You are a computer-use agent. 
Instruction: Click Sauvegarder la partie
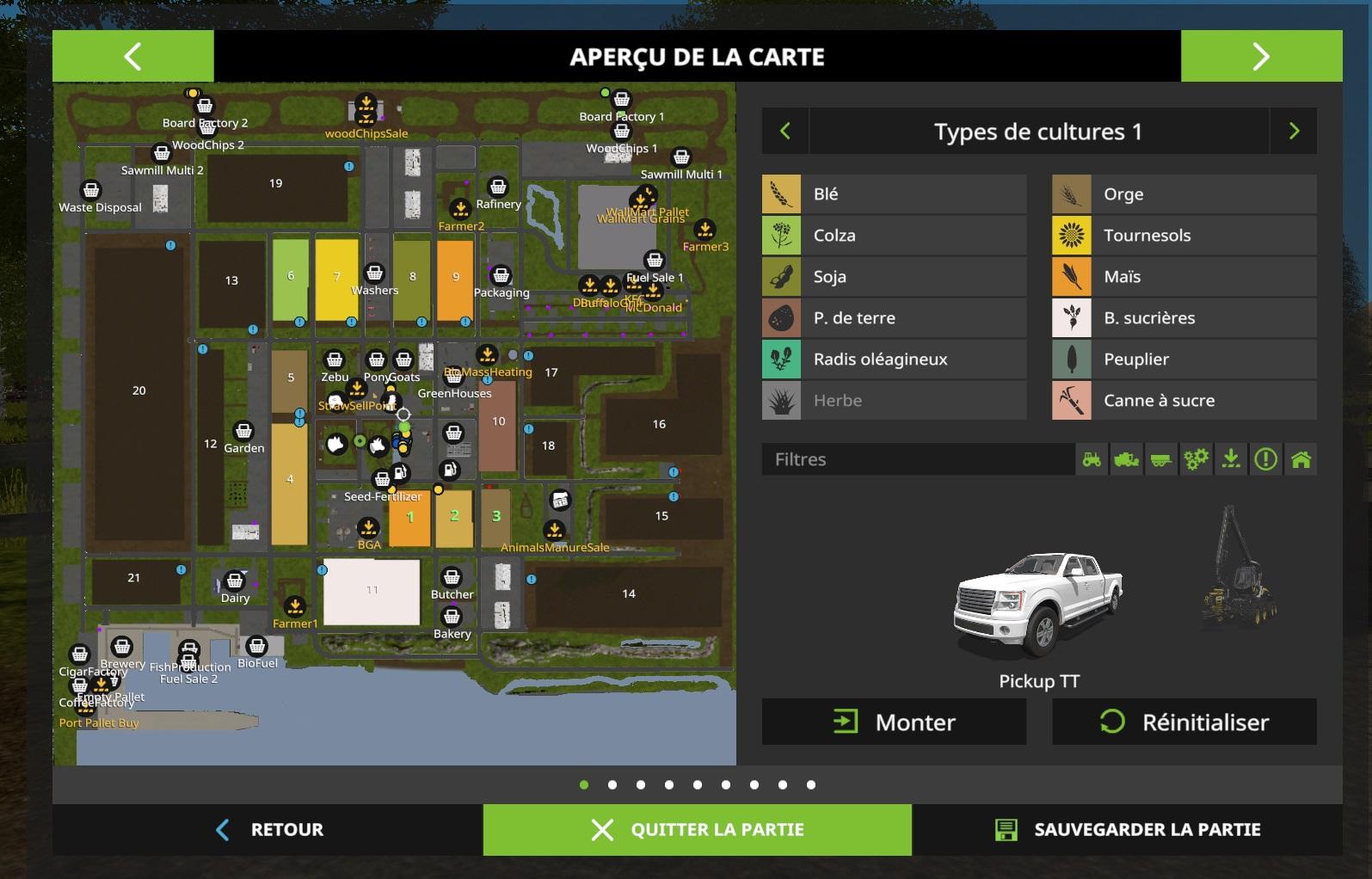point(1127,830)
